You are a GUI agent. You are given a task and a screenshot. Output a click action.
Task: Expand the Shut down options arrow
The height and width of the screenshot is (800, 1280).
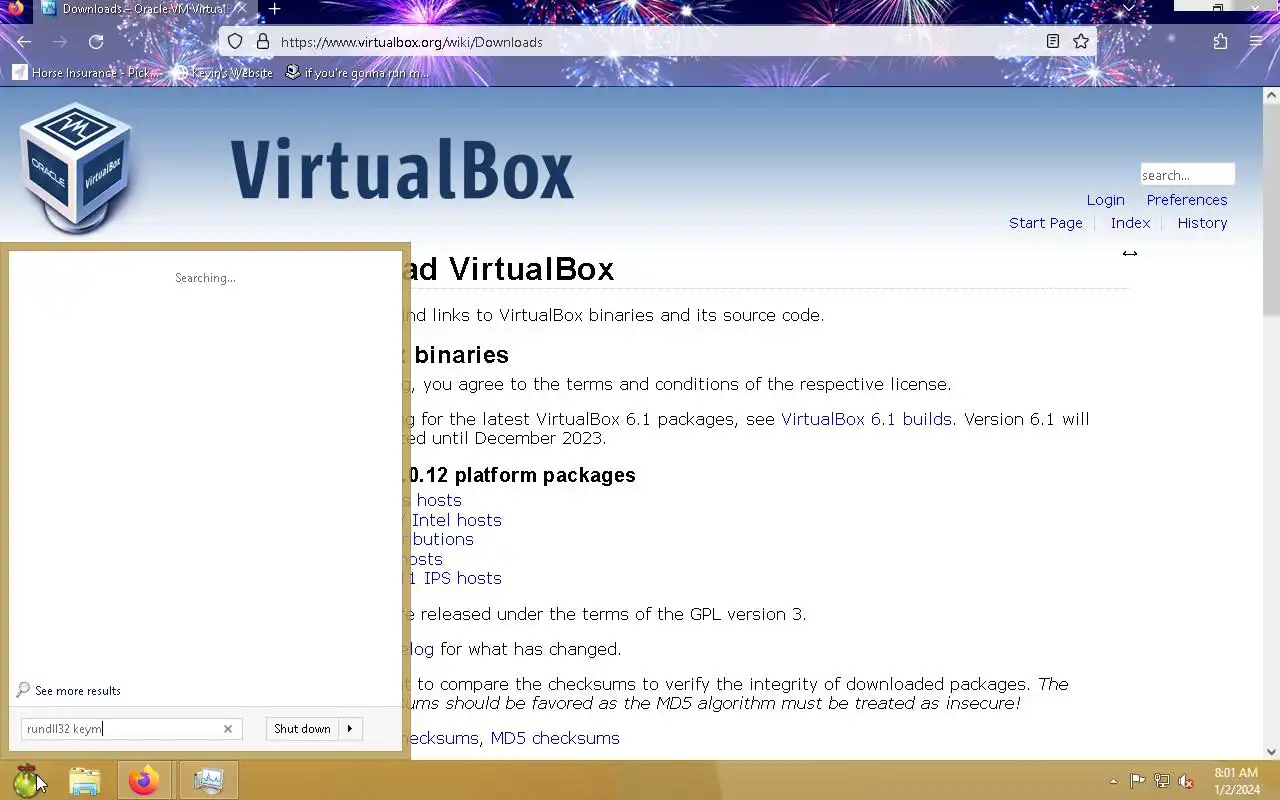(350, 729)
